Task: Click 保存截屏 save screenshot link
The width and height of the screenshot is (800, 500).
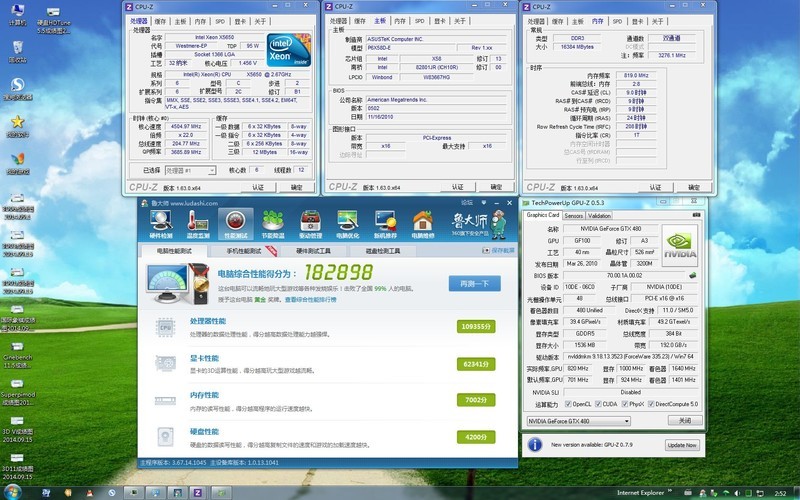Action: [x=499, y=251]
